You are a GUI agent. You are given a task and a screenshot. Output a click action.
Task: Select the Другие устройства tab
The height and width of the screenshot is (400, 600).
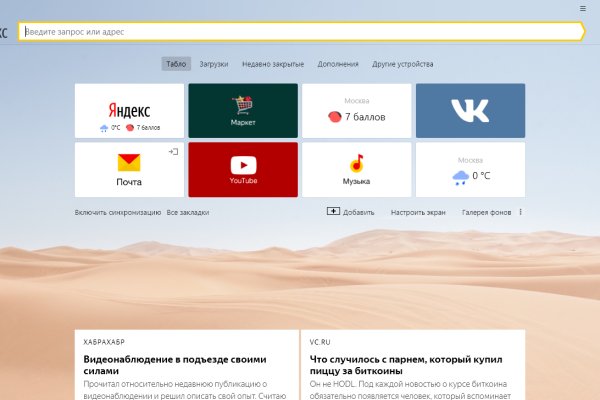point(403,64)
